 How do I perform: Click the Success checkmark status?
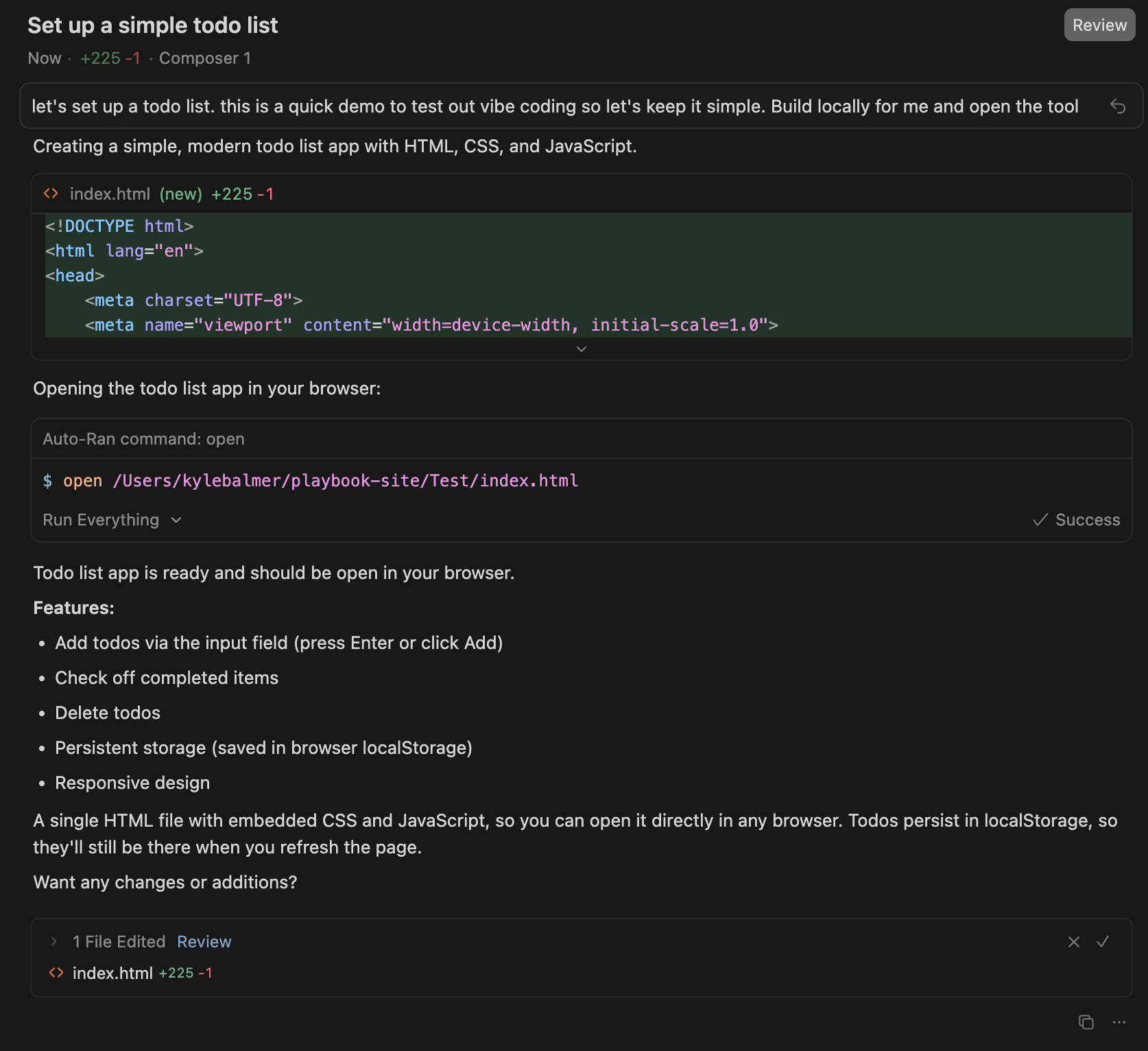click(1076, 520)
